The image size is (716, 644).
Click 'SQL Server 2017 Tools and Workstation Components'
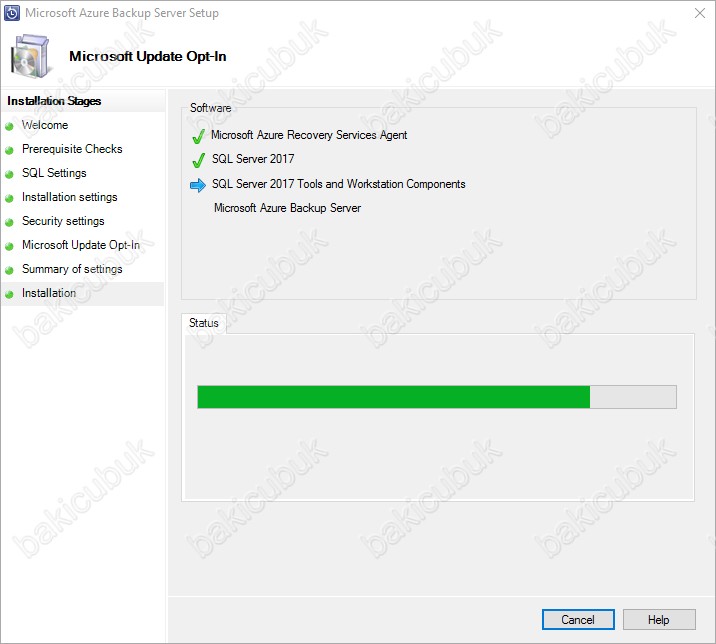338,184
